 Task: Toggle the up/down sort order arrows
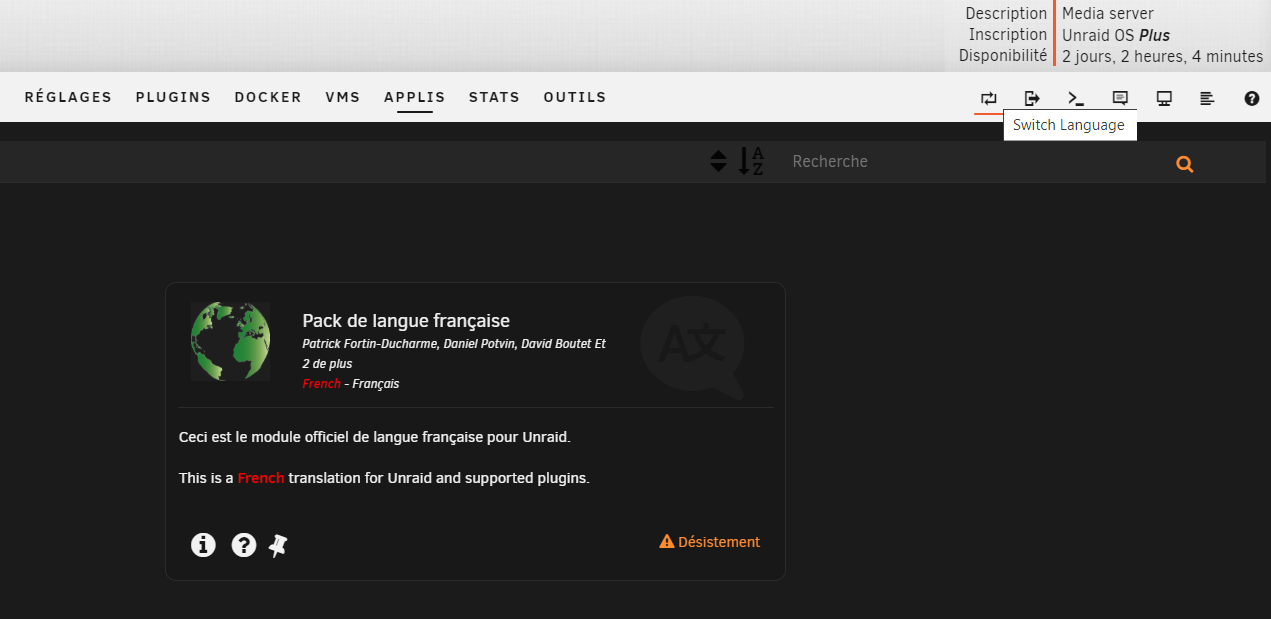click(x=718, y=161)
